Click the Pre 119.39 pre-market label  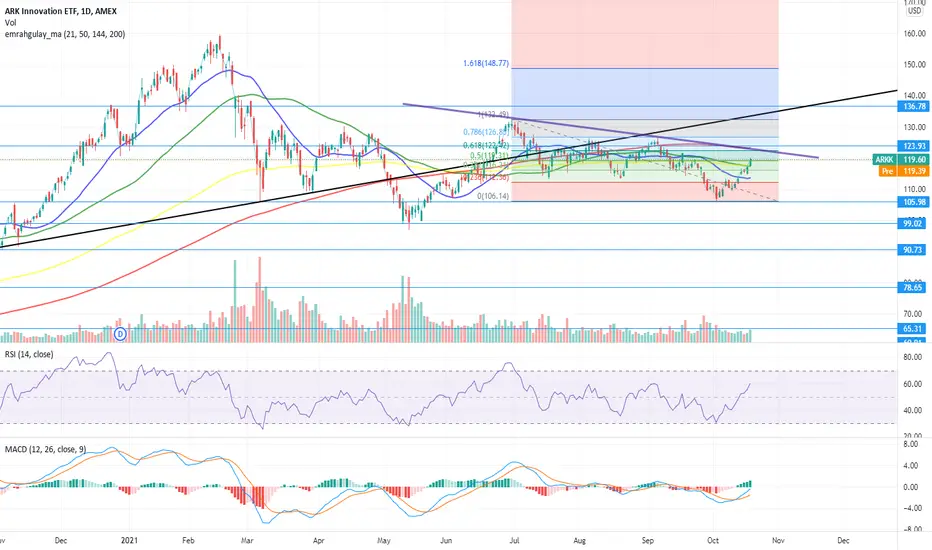click(904, 171)
